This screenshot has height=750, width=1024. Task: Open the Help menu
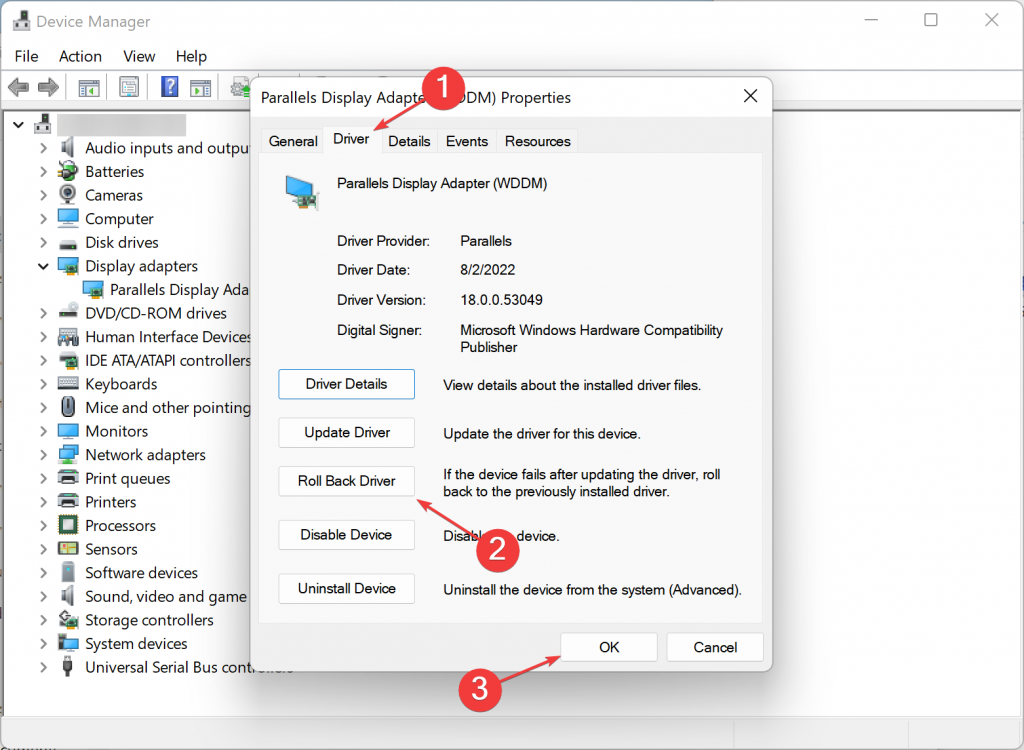click(x=191, y=56)
